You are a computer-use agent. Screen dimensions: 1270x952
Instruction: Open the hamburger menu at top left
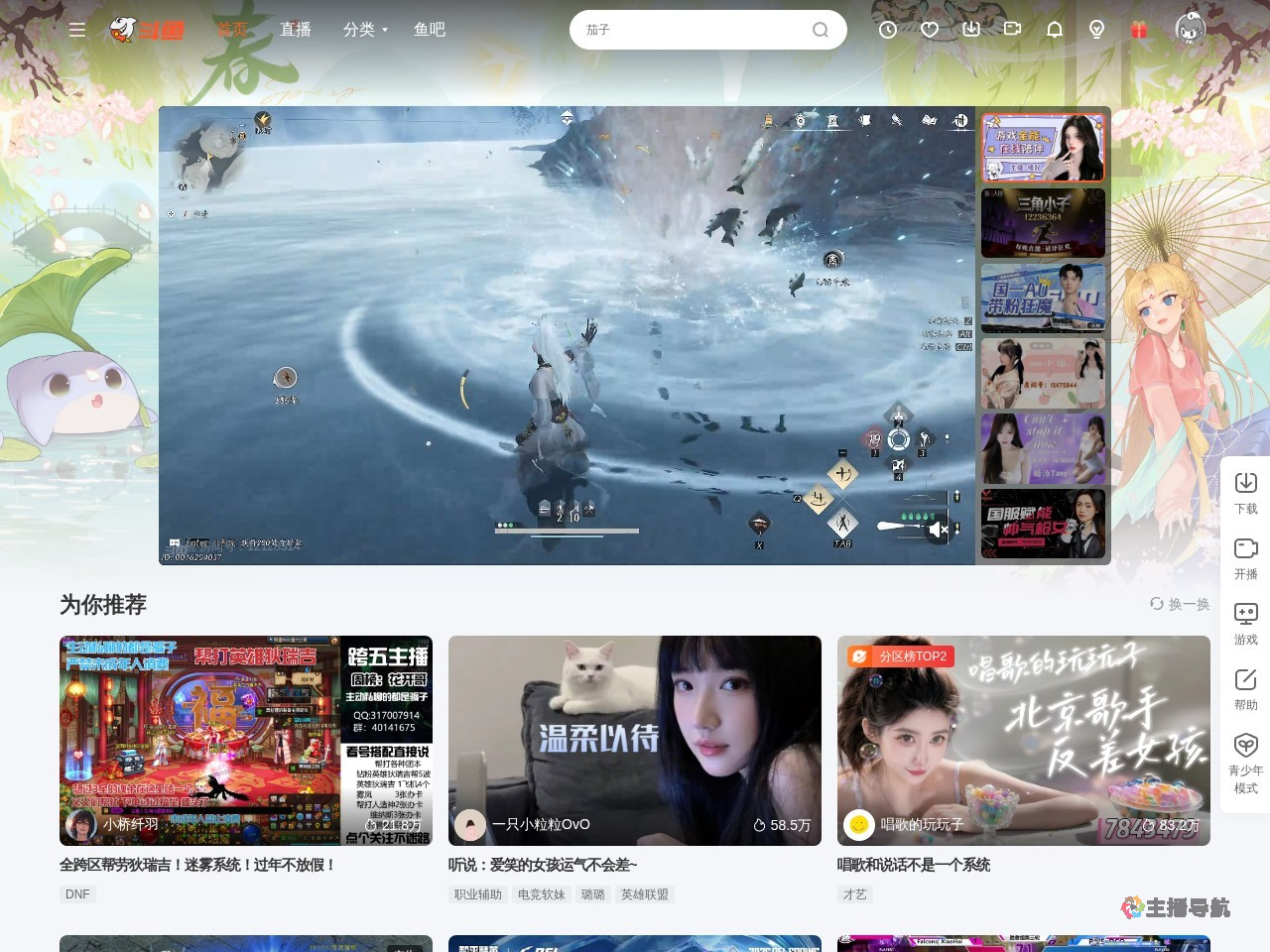(x=76, y=30)
